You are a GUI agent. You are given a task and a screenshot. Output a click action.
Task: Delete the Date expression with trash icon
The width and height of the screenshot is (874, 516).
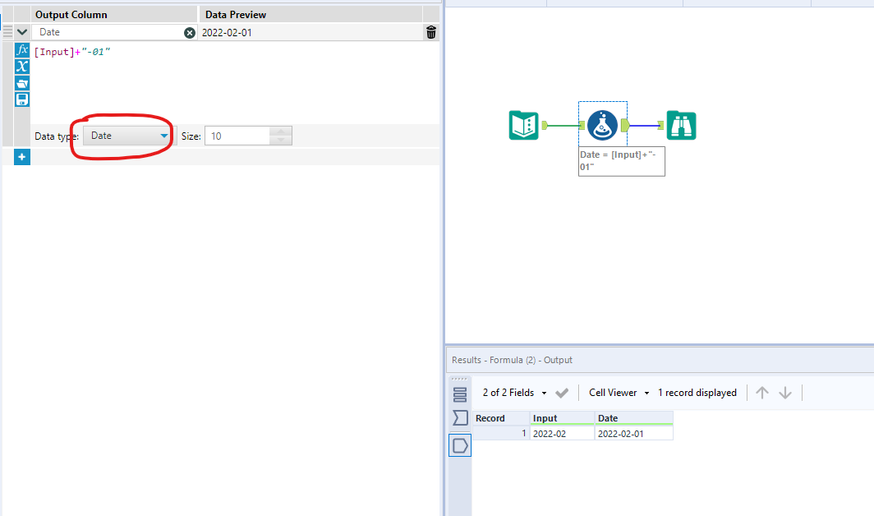[x=431, y=32]
